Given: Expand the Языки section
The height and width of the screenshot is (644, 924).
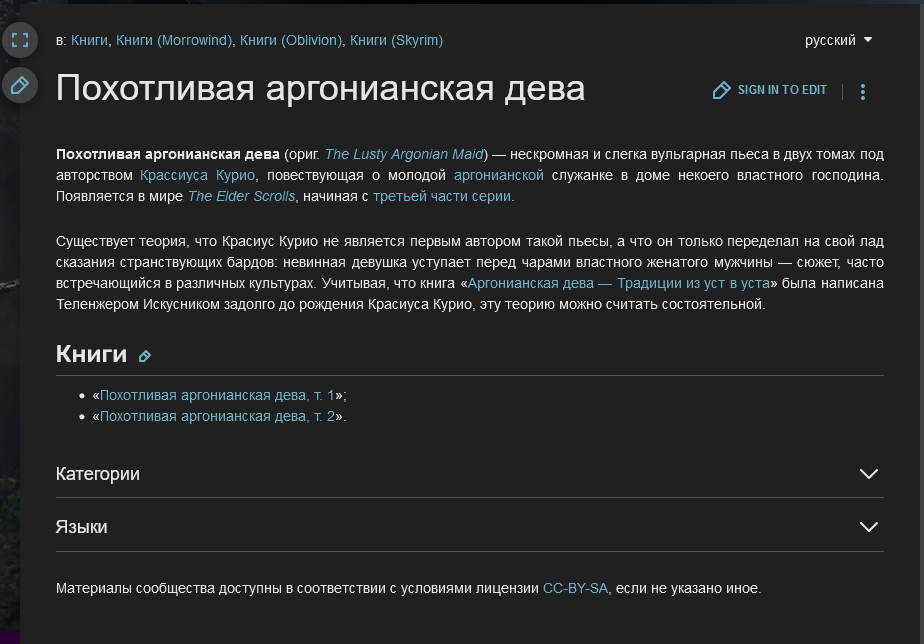Looking at the screenshot, I should click(470, 526).
